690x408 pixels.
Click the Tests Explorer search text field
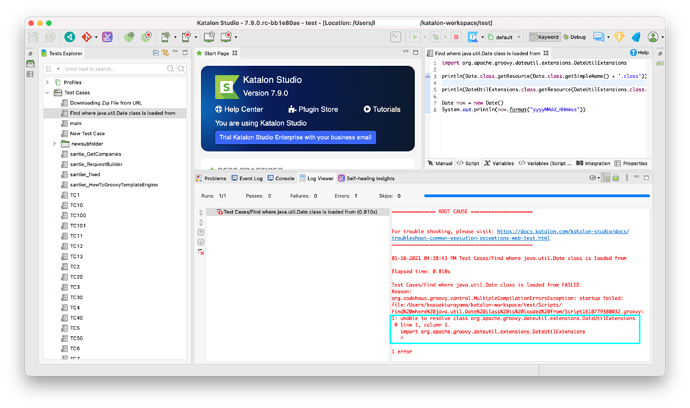coord(114,69)
